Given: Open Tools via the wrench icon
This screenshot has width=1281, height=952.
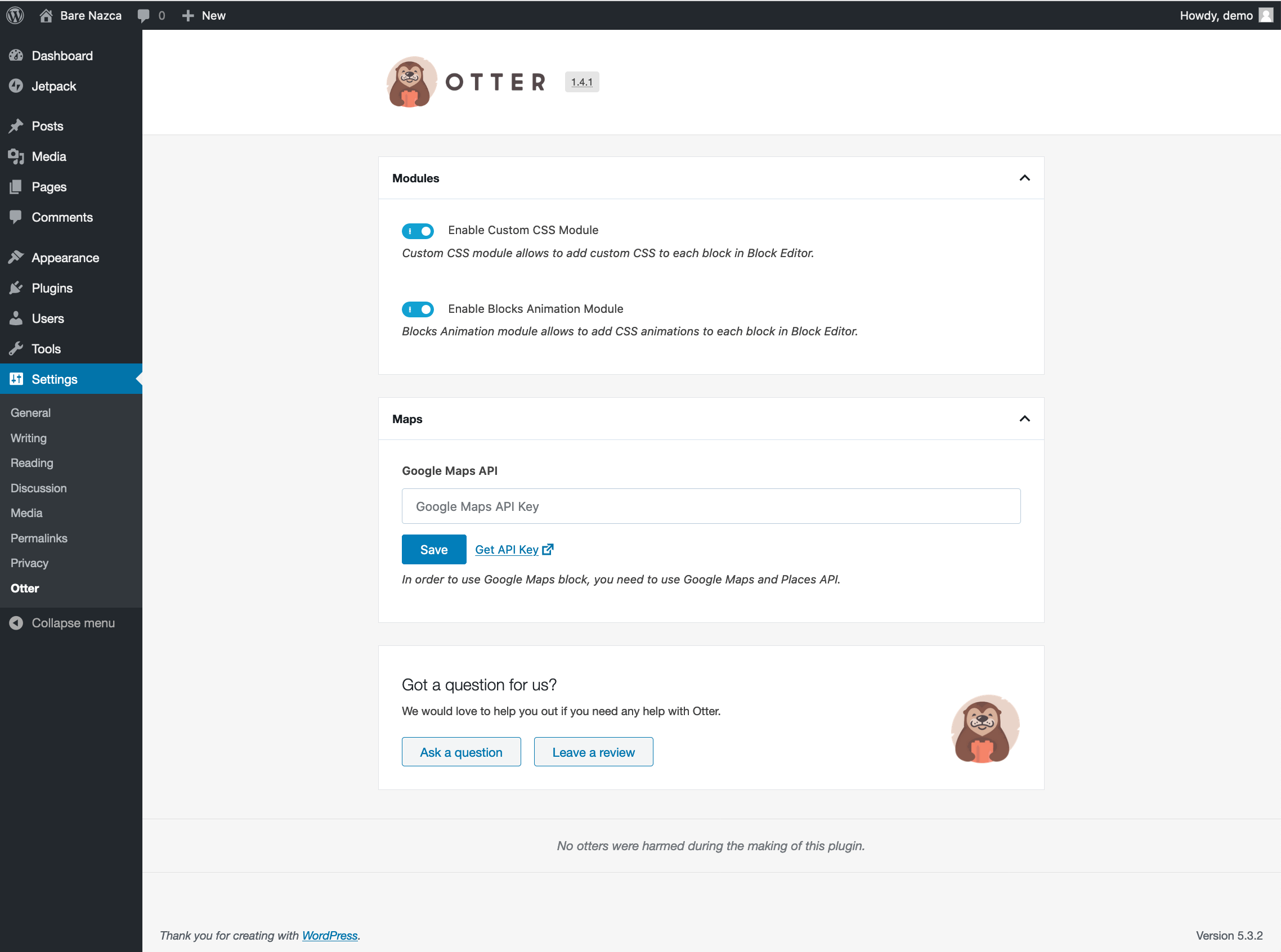Looking at the screenshot, I should [x=17, y=349].
